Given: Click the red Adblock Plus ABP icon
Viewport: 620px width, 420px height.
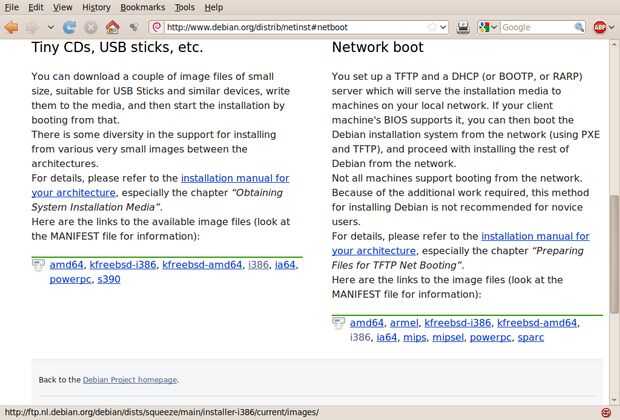Looking at the screenshot, I should (599, 27).
